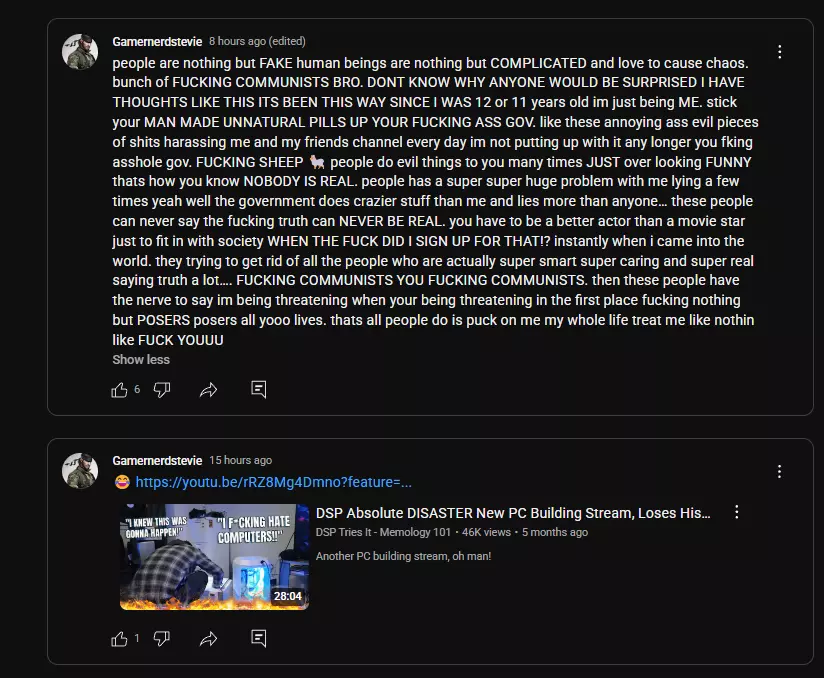Click Gamernerdstevie avatar on first post

coord(80,52)
